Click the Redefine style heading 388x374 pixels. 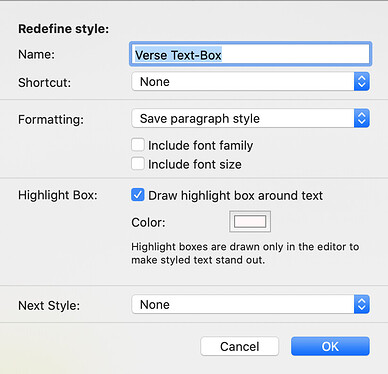[x=64, y=29]
